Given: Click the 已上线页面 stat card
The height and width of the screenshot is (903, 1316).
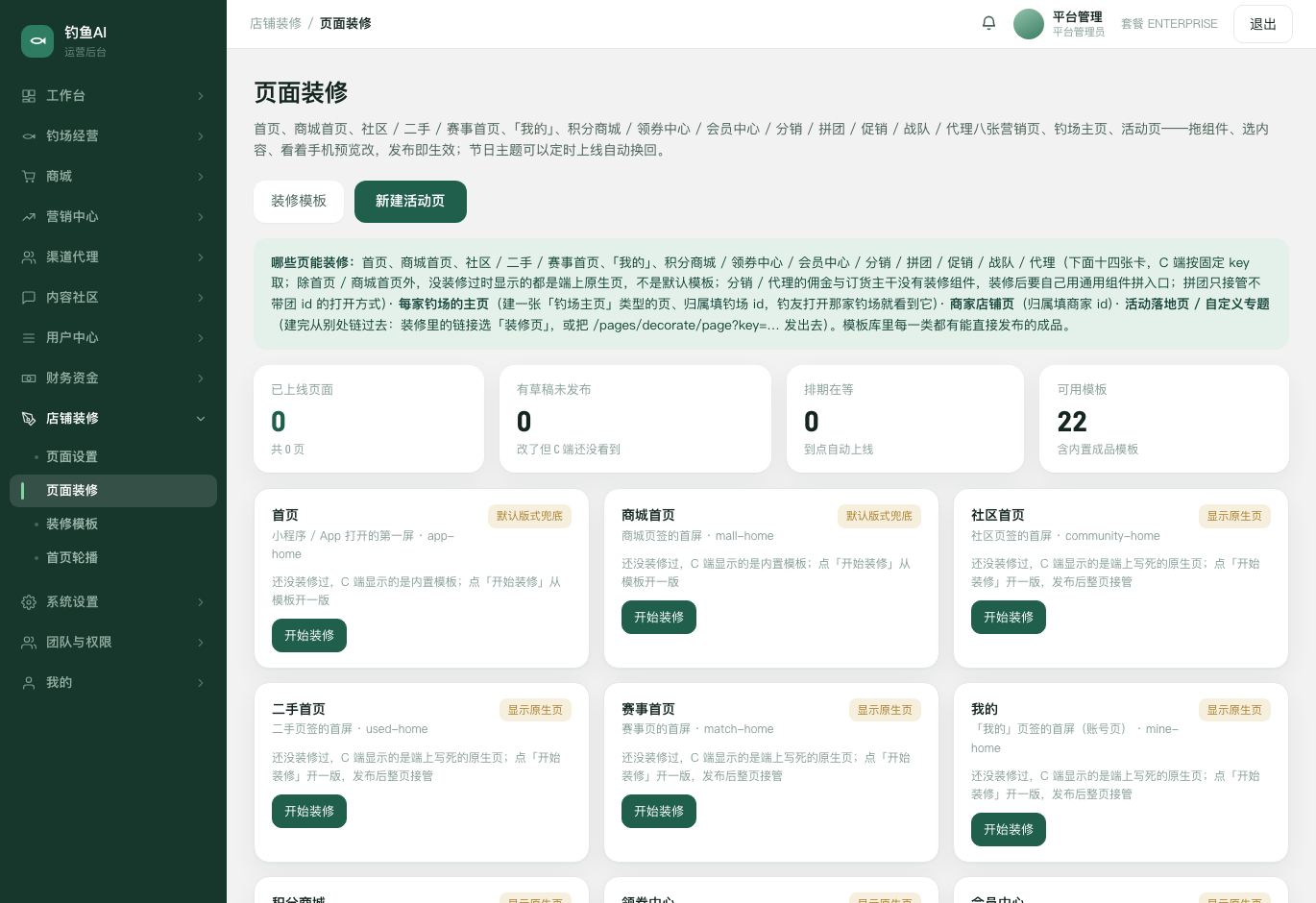Looking at the screenshot, I should [x=369, y=419].
